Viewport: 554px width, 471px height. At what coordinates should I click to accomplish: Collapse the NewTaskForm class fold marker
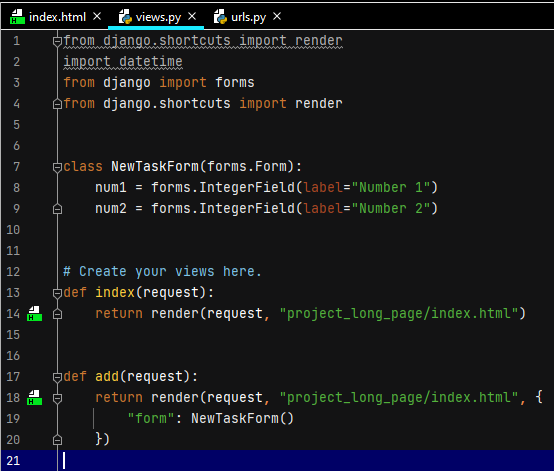57,167
